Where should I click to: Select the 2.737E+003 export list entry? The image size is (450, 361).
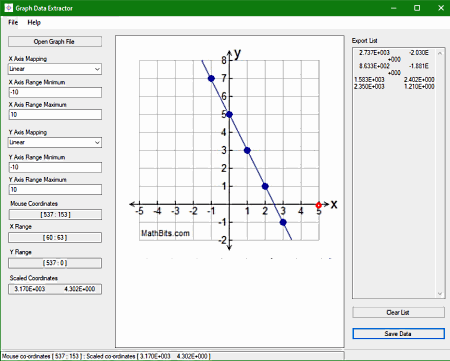pyautogui.click(x=394, y=56)
